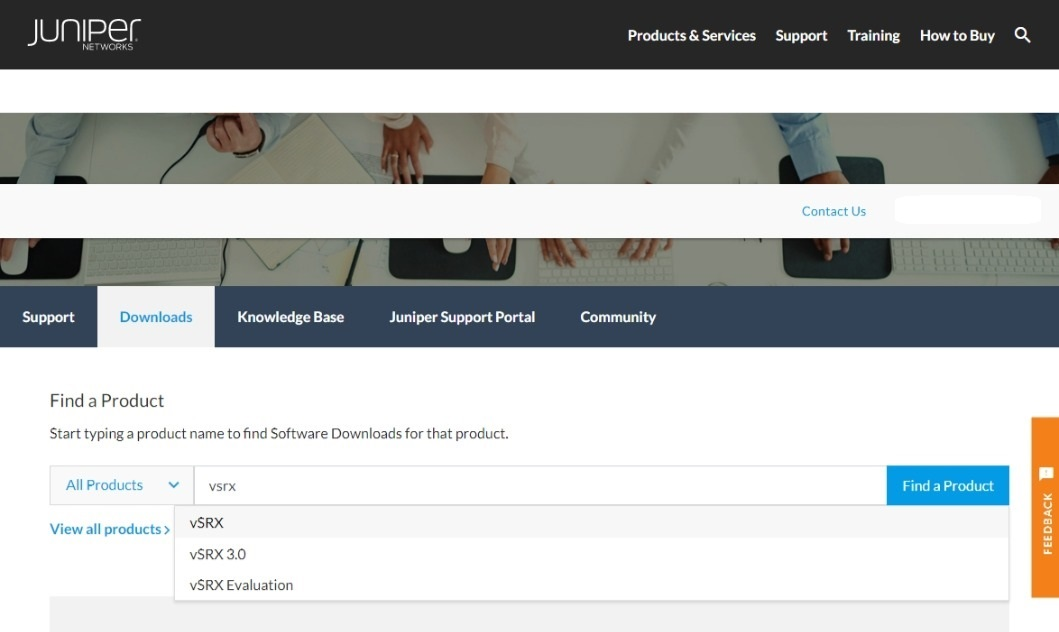Click the product search text field
Viewport: 1059px width, 632px height.
point(540,485)
